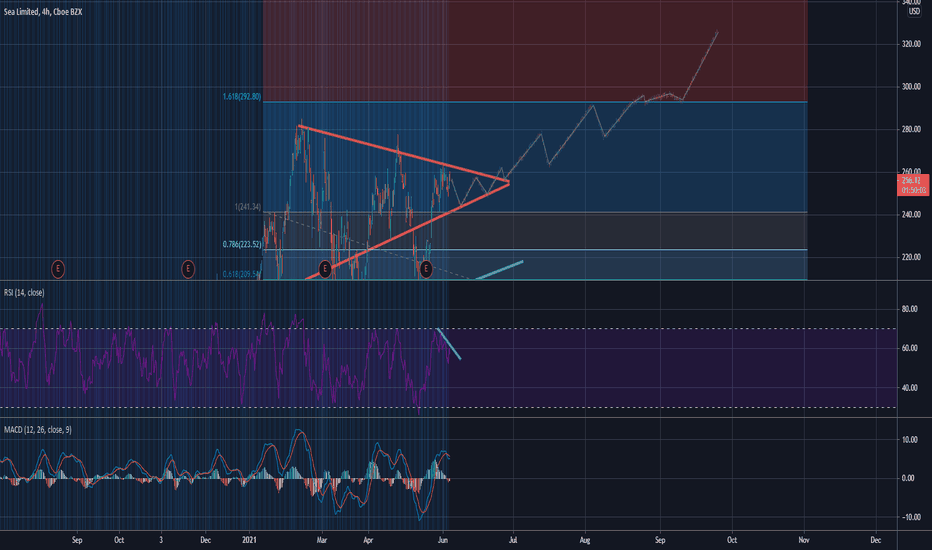The image size is (932, 550).
Task: Click the Aug label on time axis
Action: click(x=585, y=540)
